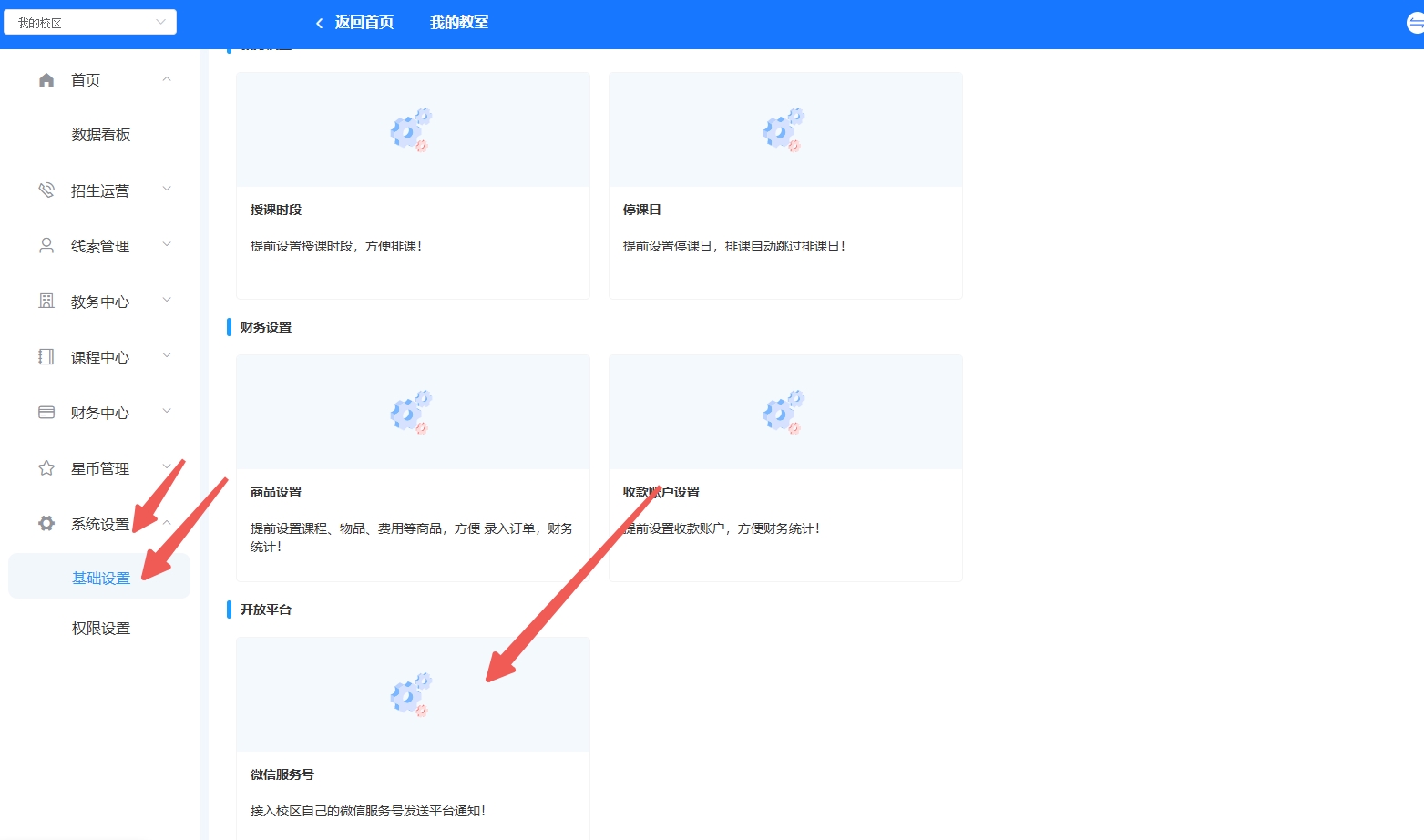
Task: Click the gears image on 商品设置 card
Action: tap(412, 412)
